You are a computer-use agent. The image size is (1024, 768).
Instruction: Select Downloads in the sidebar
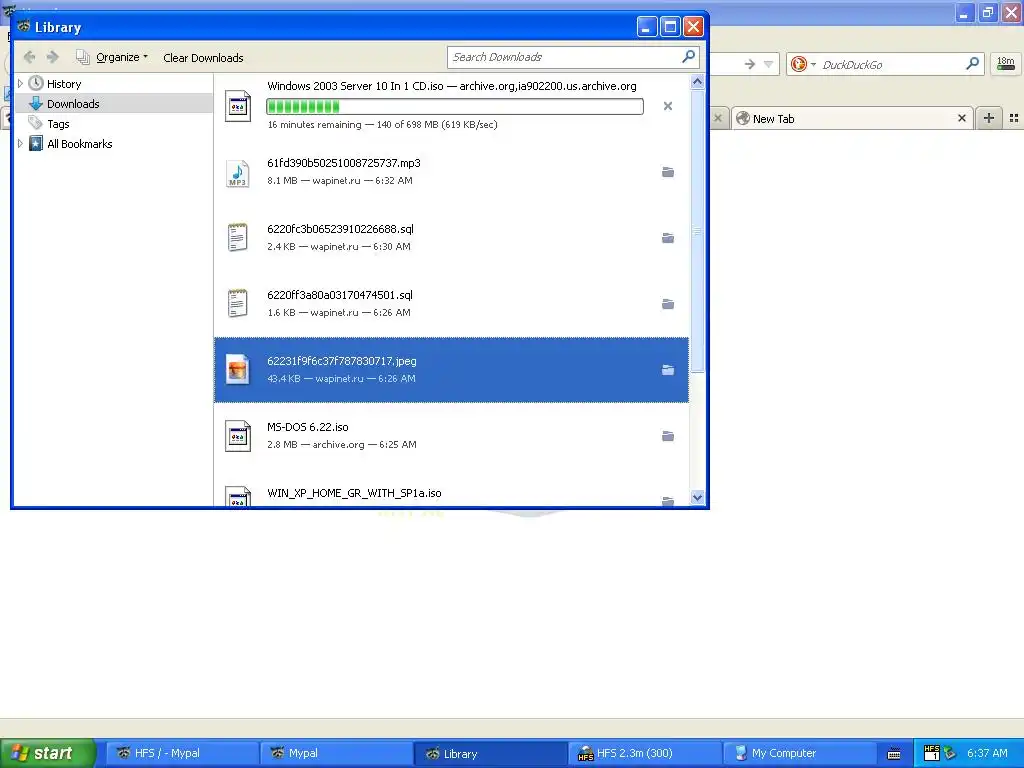pos(73,104)
